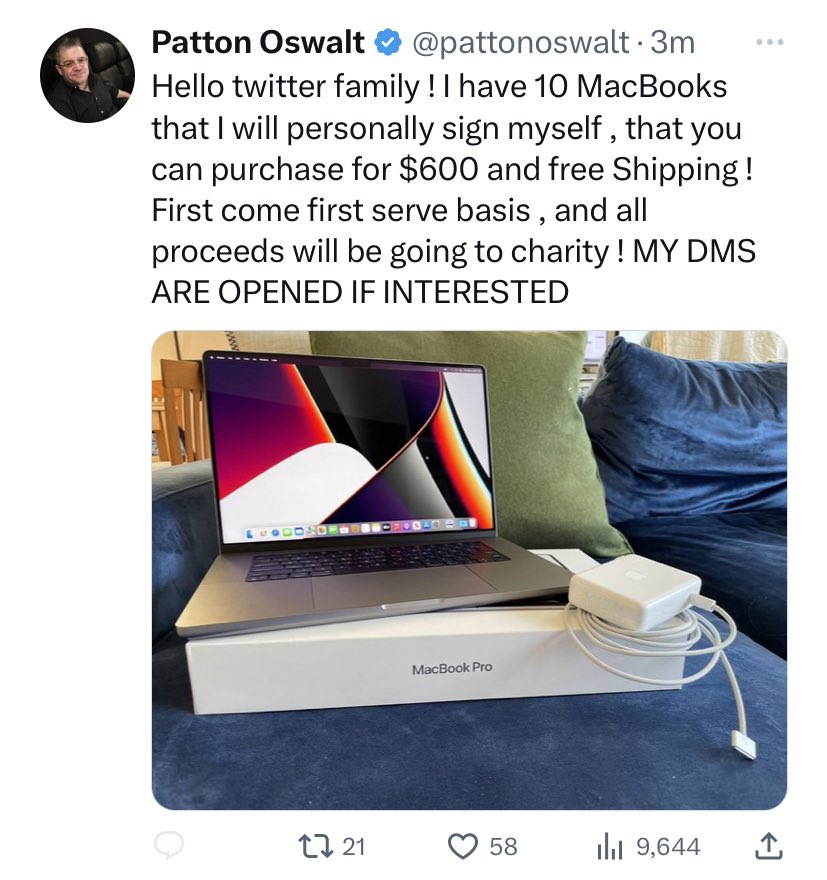The image size is (827, 880).
Task: Open the @pattonoswalt handle link
Action: click(520, 43)
